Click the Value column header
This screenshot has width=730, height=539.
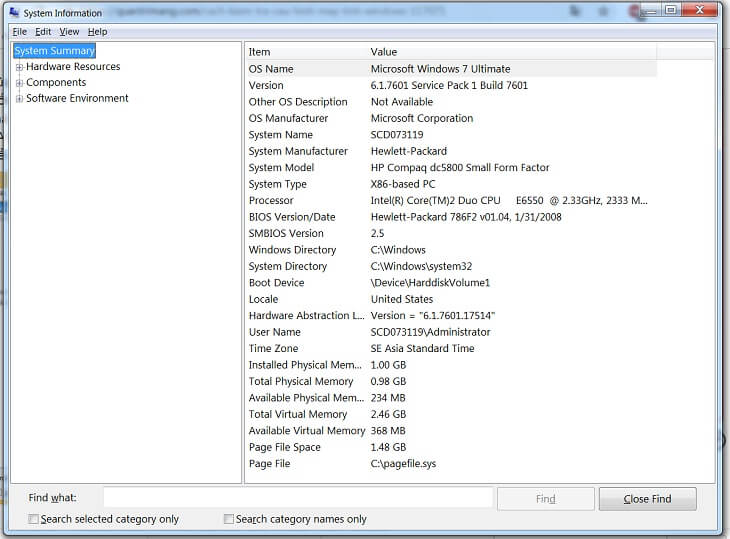coord(511,52)
